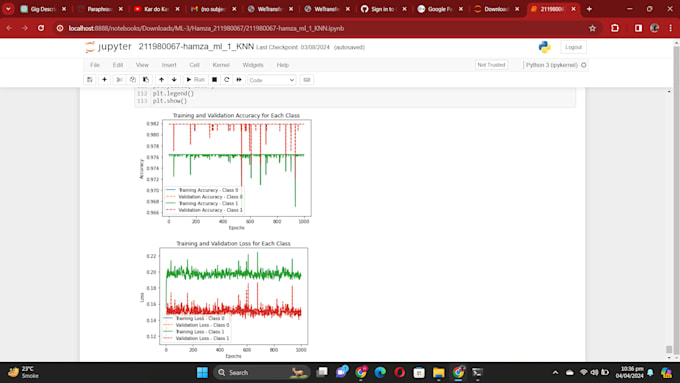Open the Widgets menu
Viewport: 680px width, 383px height.
click(253, 65)
